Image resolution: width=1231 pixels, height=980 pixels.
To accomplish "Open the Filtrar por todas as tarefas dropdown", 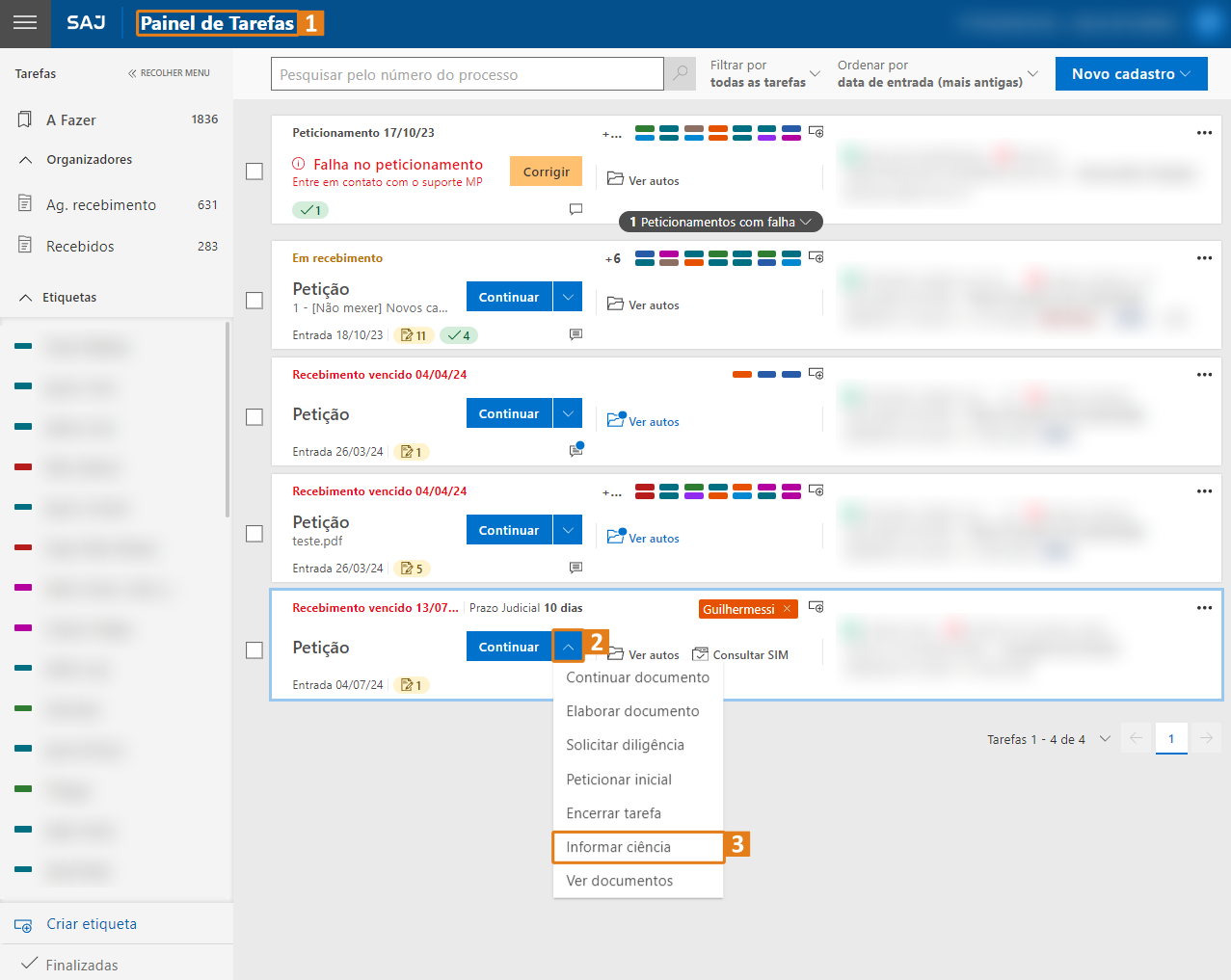I will (765, 74).
